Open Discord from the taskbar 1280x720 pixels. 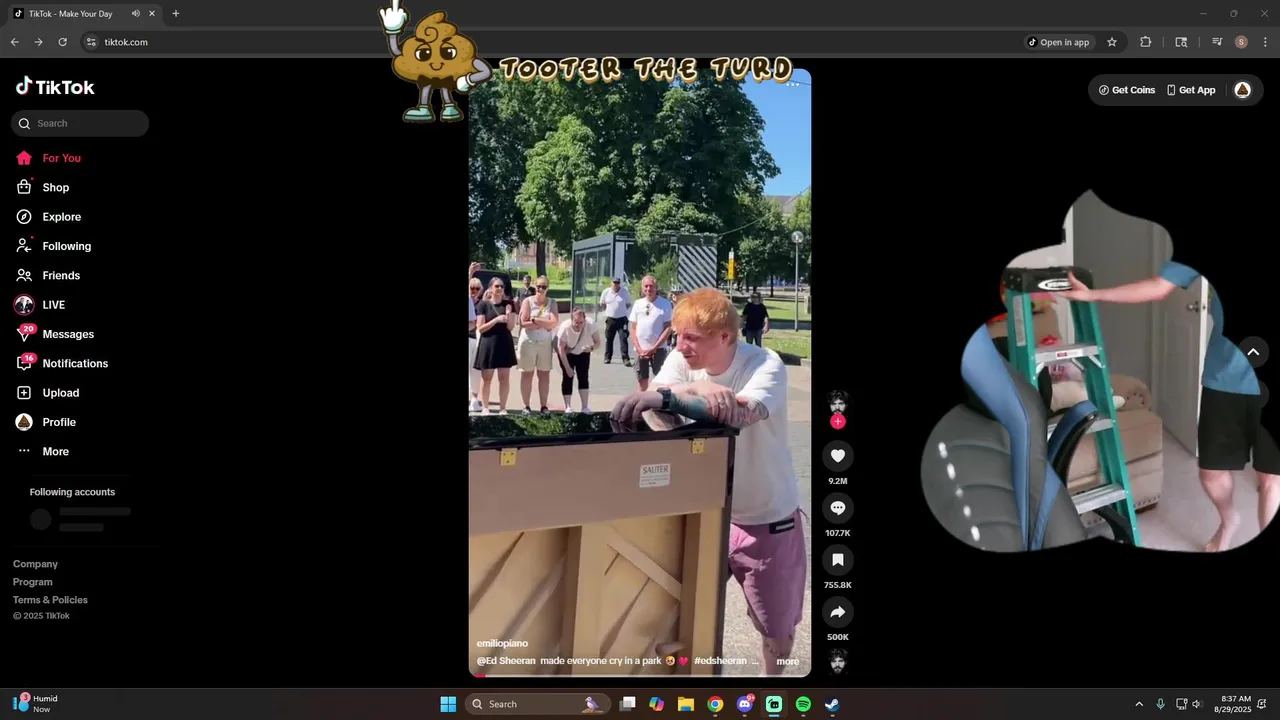(744, 704)
